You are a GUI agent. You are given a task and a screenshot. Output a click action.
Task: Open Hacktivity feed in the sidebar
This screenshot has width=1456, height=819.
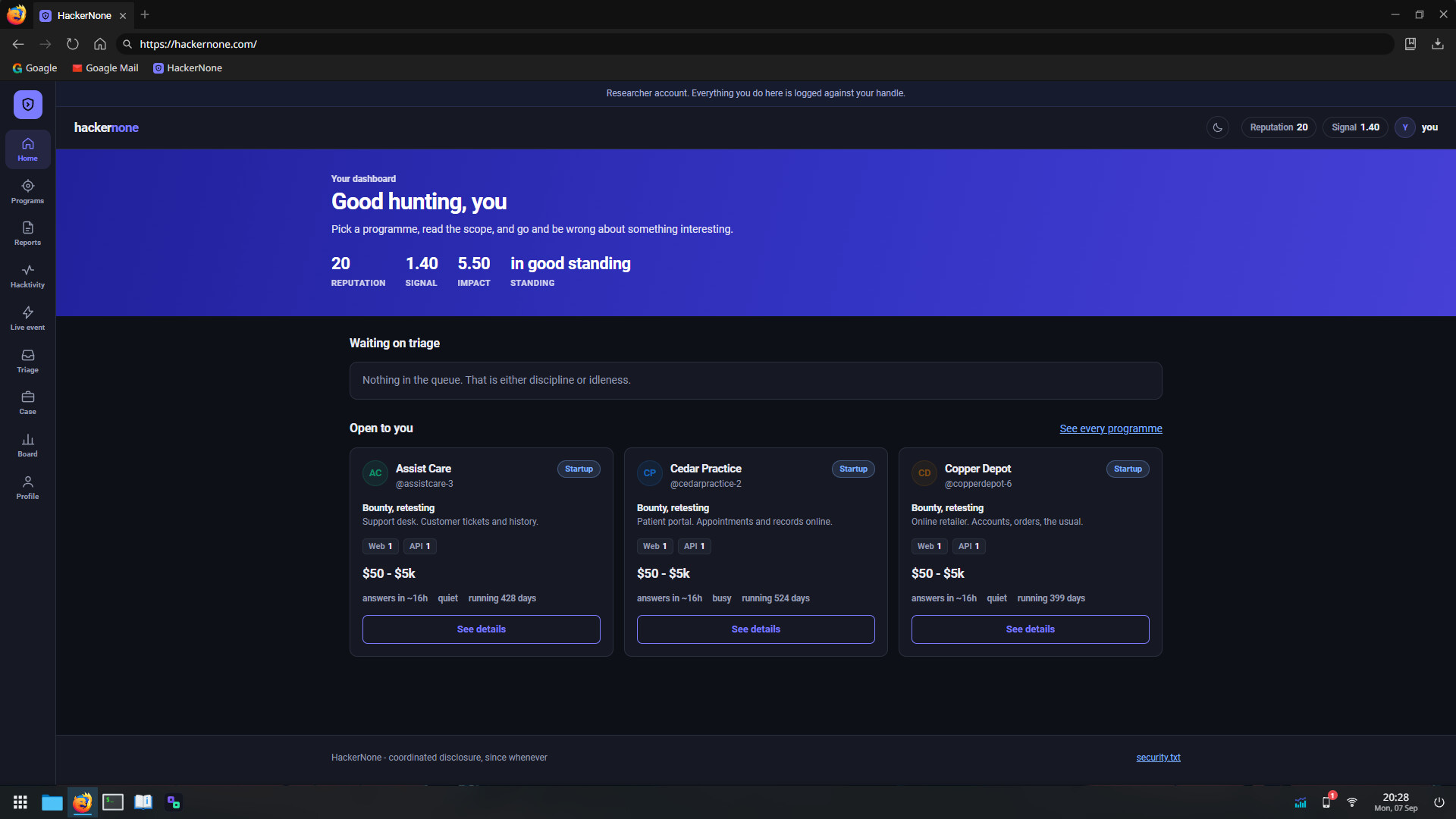(x=28, y=276)
